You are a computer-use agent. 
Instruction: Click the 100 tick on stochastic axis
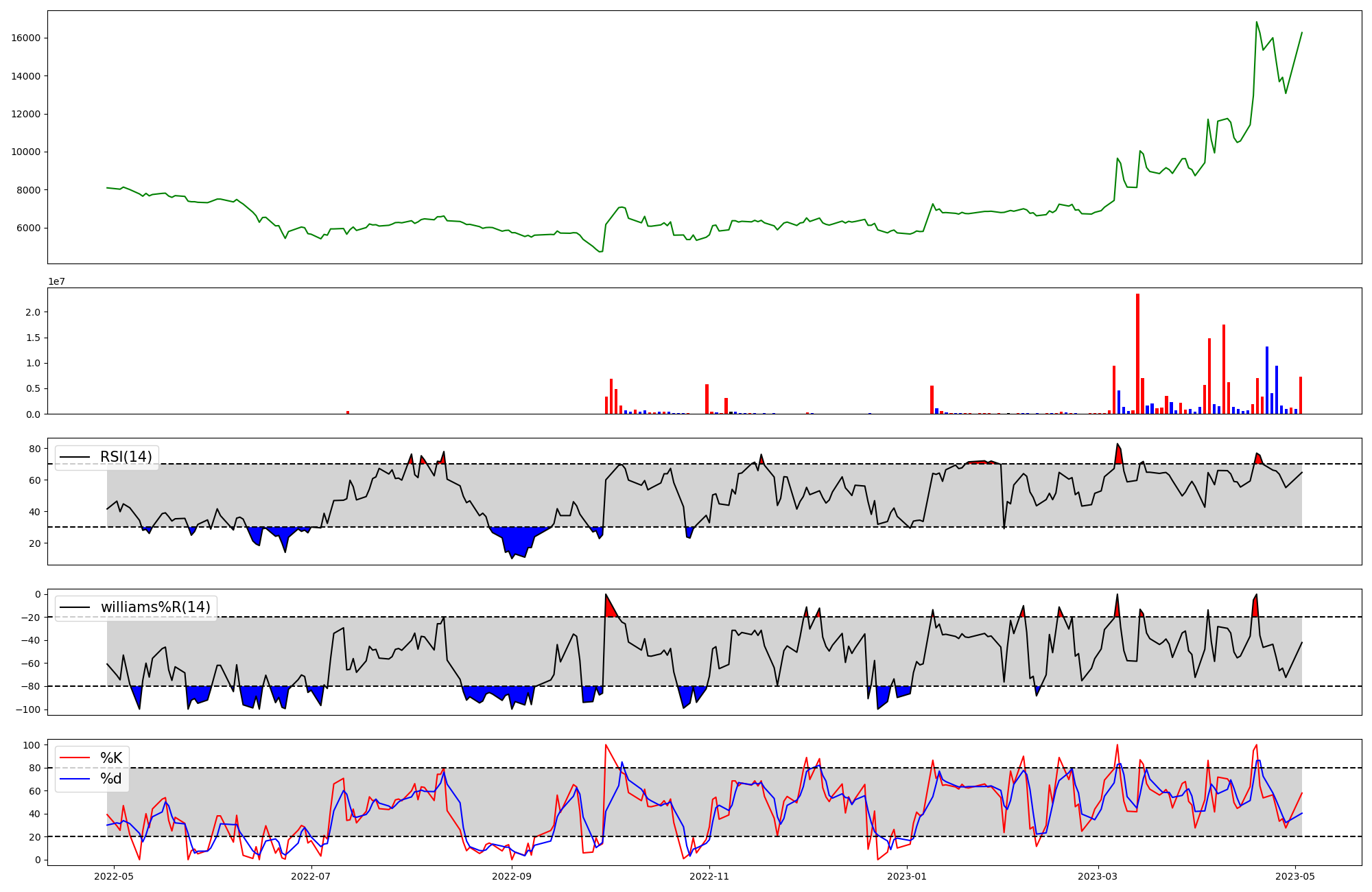32,745
